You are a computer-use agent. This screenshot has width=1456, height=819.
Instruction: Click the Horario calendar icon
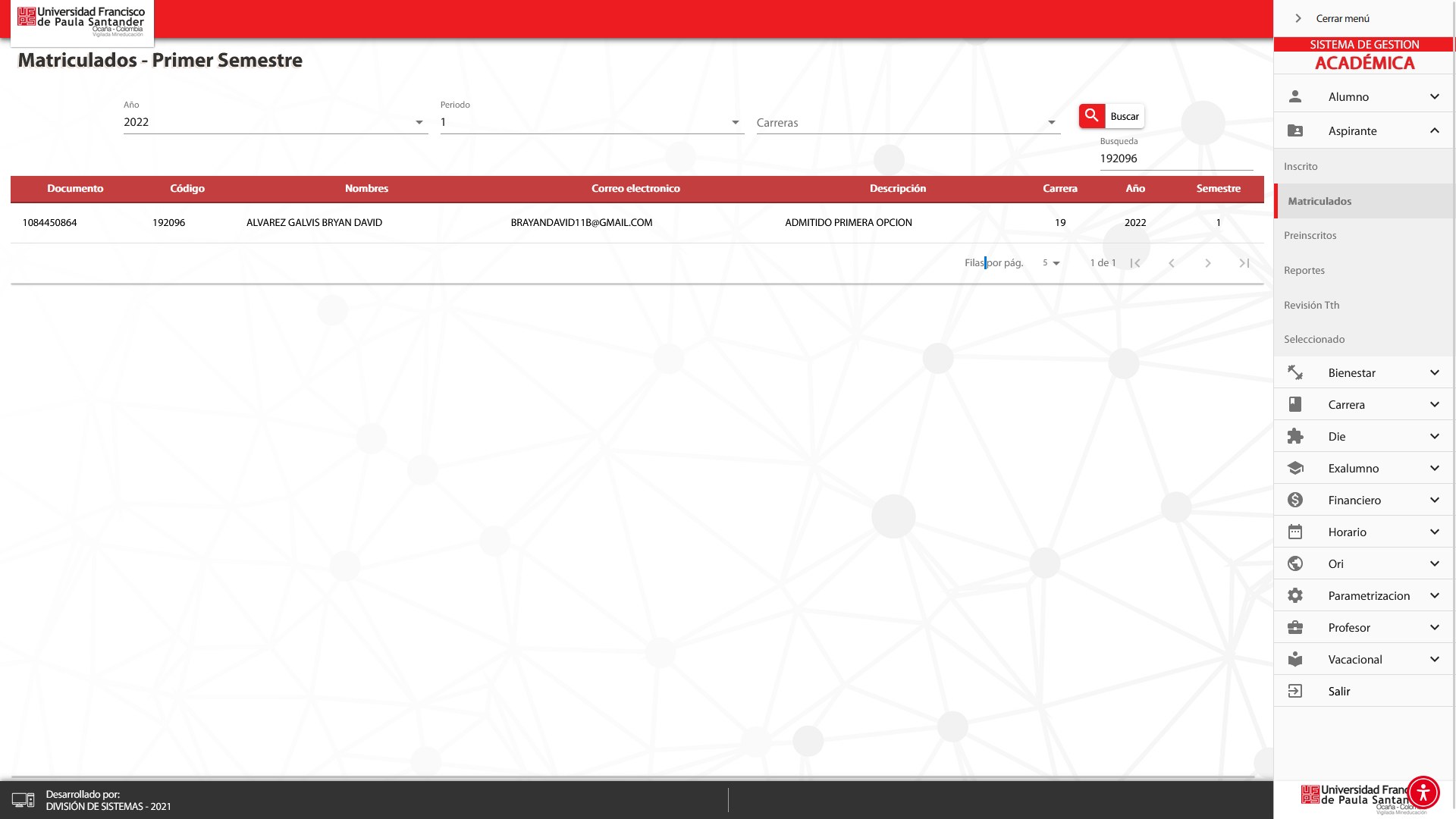pyautogui.click(x=1295, y=532)
